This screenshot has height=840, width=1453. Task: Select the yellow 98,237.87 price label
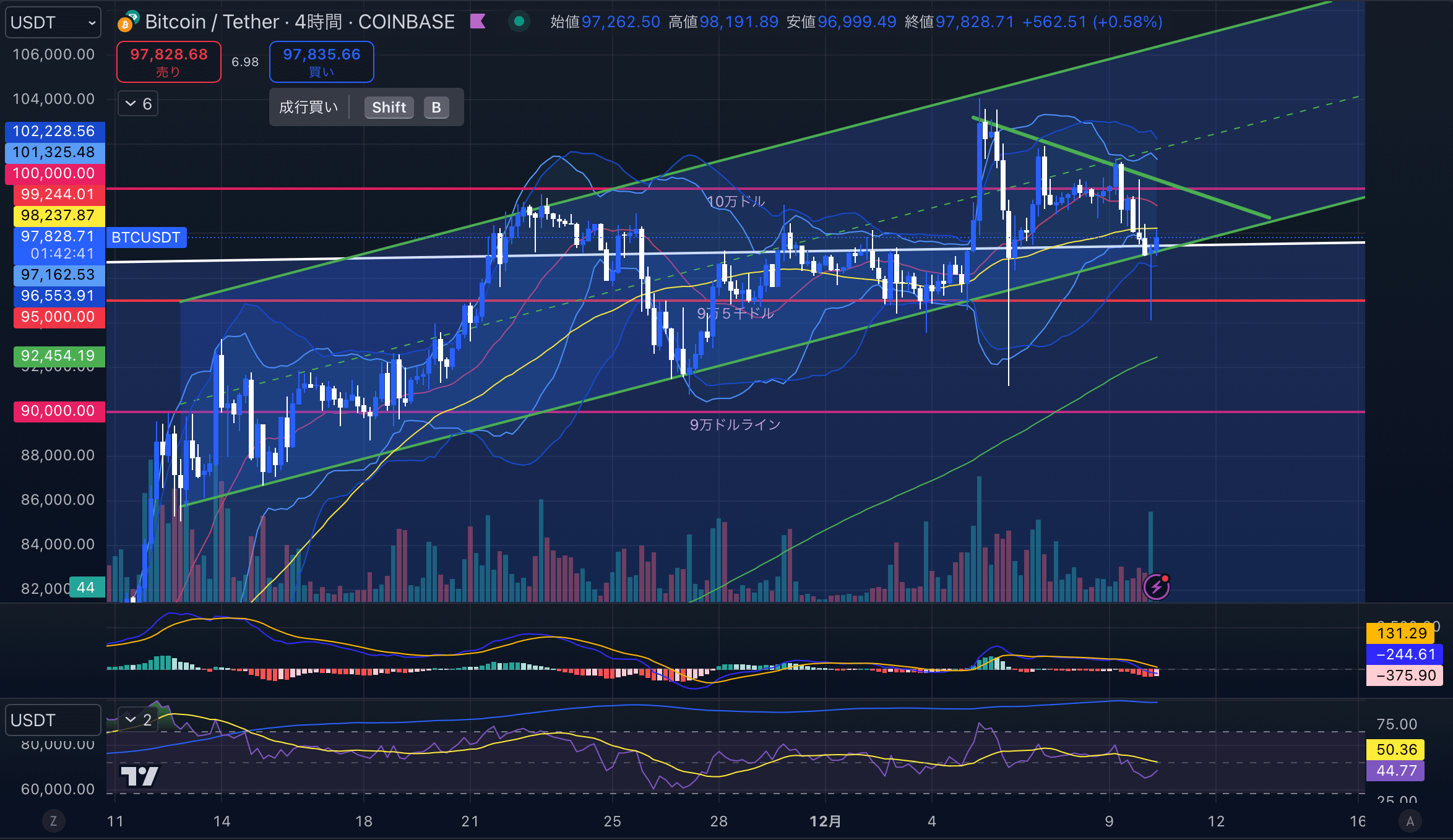(59, 215)
